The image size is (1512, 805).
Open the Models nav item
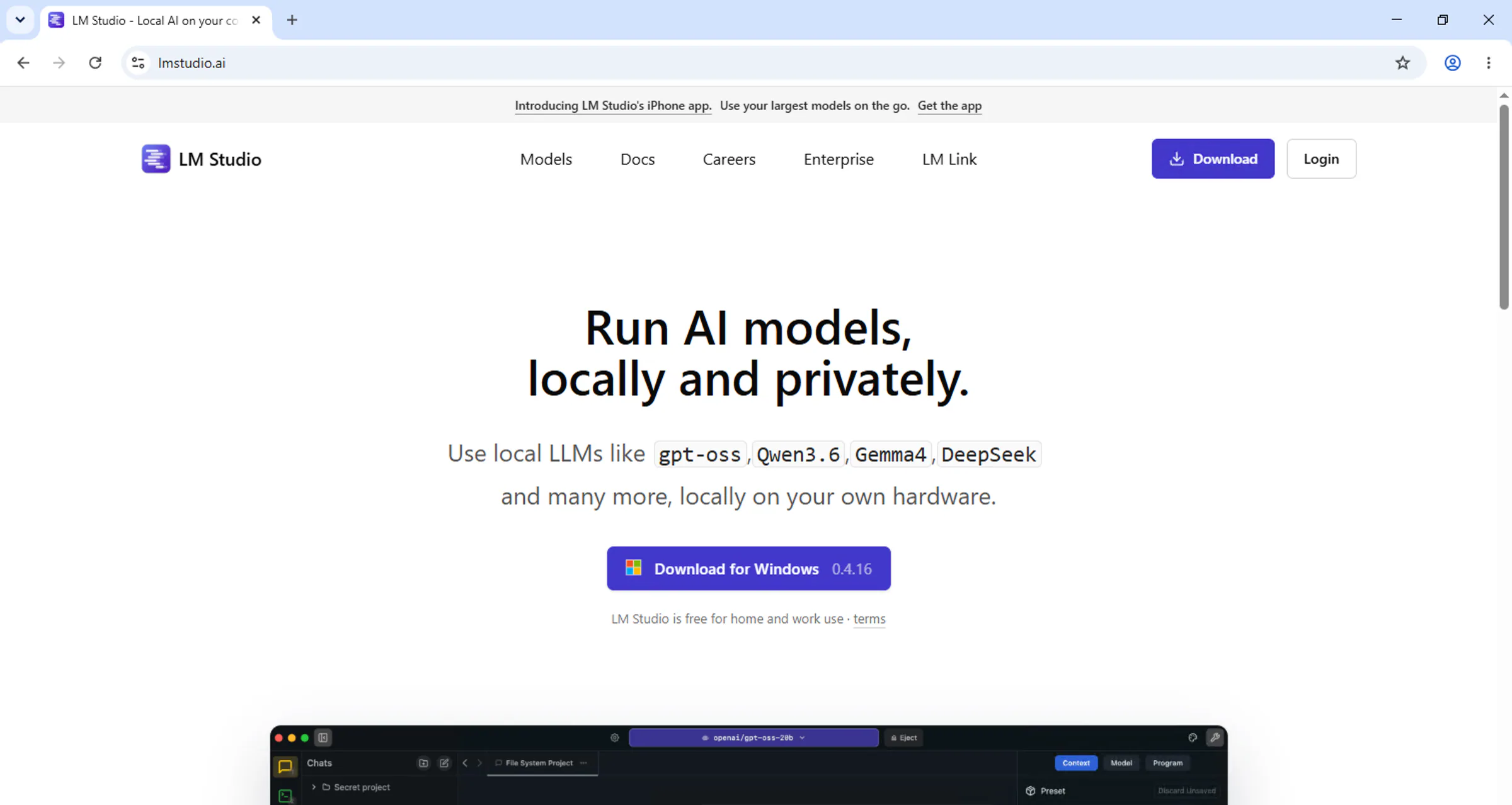(x=546, y=159)
